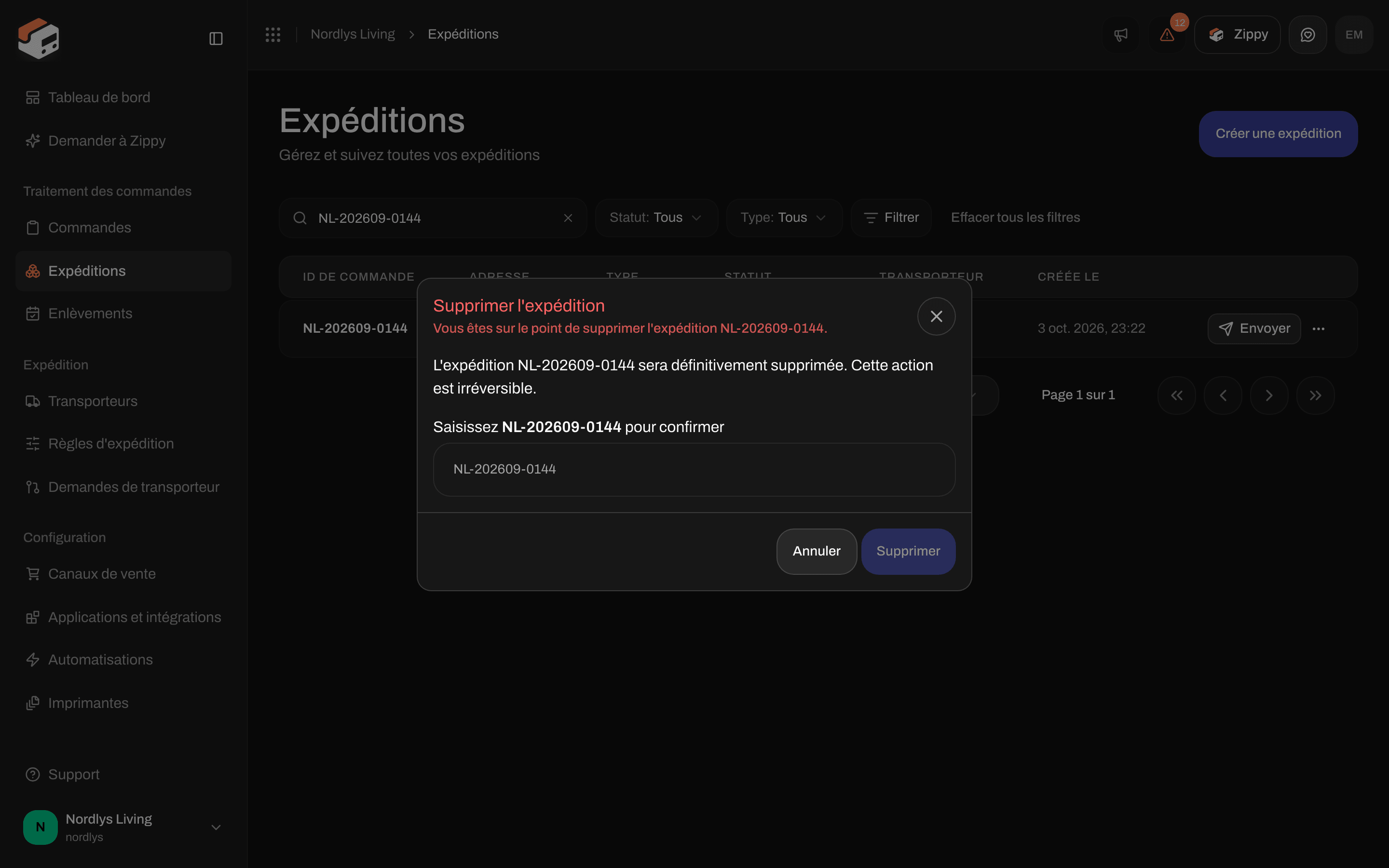Focus the confirmation ID input field
1389x868 pixels.
click(694, 470)
